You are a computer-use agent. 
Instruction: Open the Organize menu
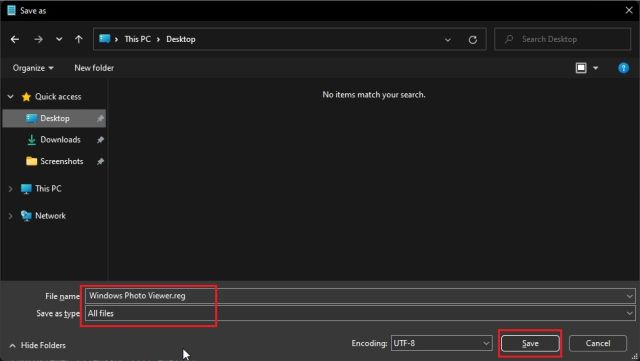[x=33, y=68]
